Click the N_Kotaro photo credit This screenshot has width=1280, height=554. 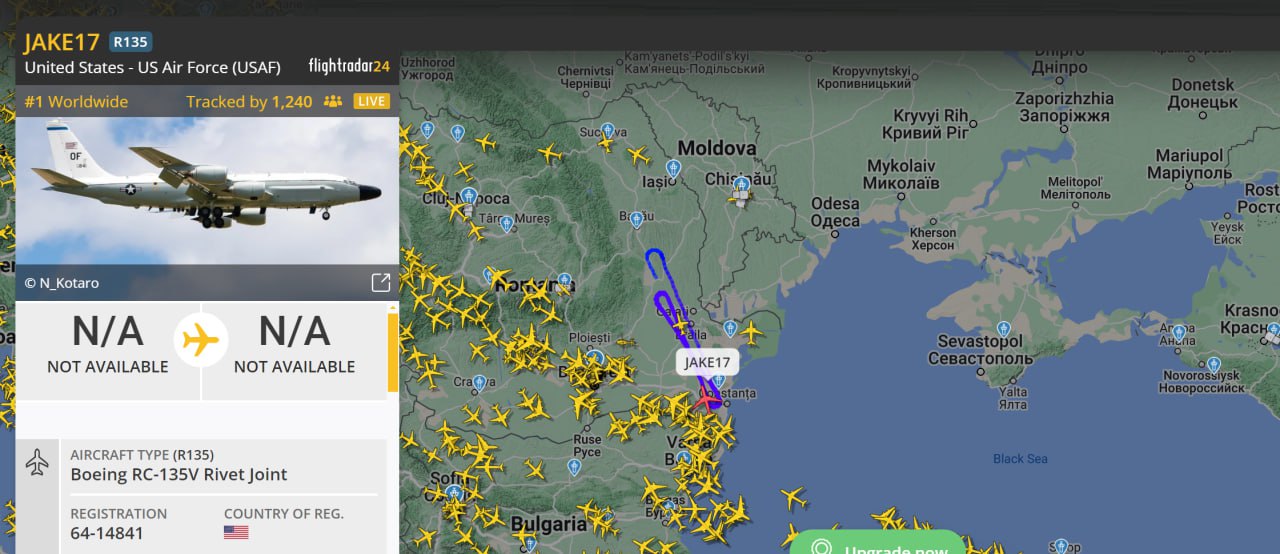coord(62,283)
